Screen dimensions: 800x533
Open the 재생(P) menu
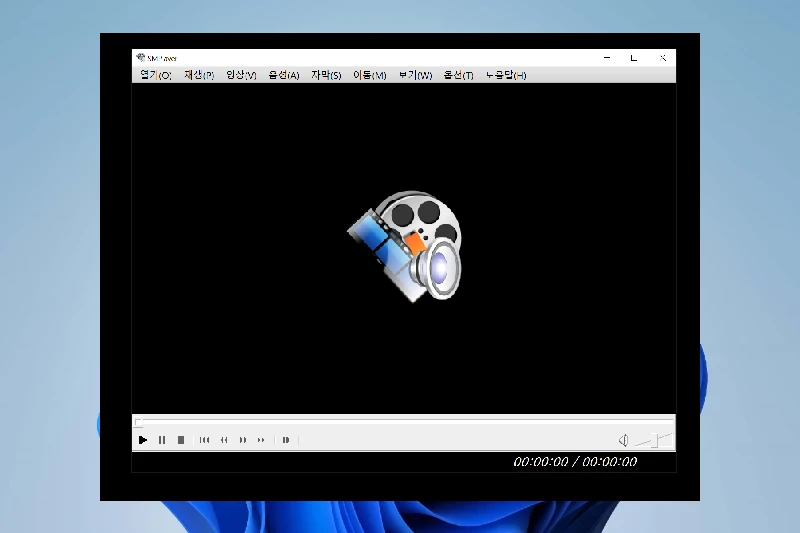(199, 75)
